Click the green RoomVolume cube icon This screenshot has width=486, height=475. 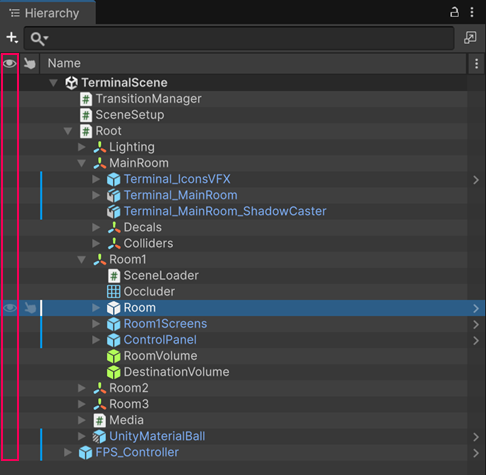[x=114, y=356]
